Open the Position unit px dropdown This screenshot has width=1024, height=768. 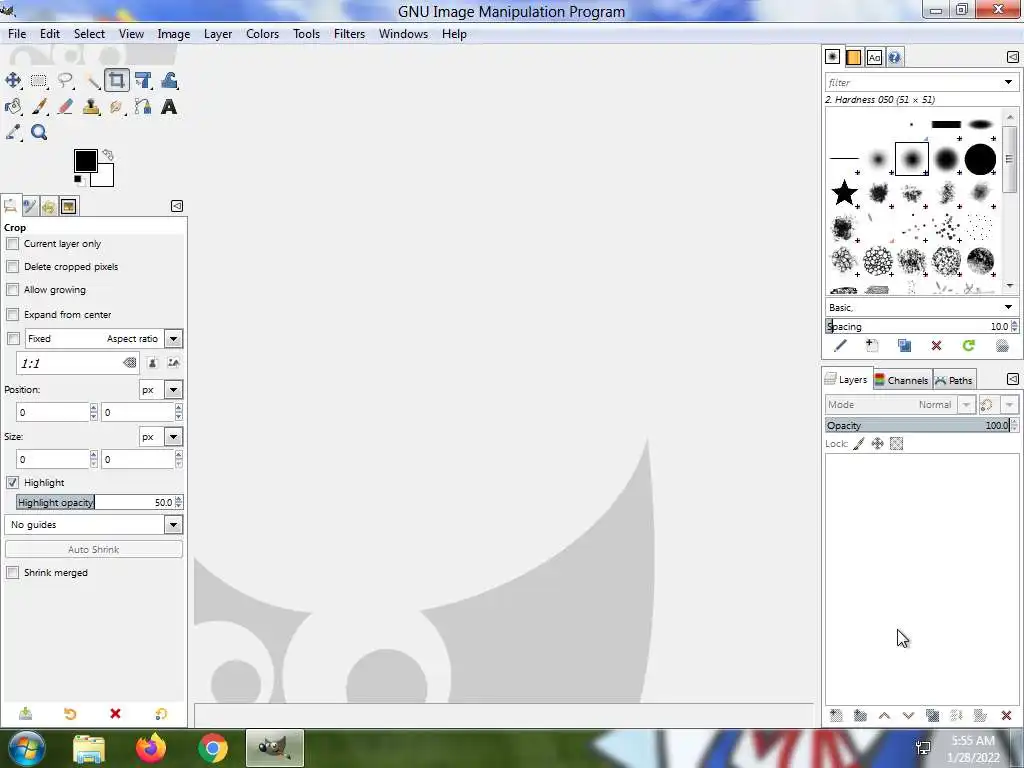point(173,390)
